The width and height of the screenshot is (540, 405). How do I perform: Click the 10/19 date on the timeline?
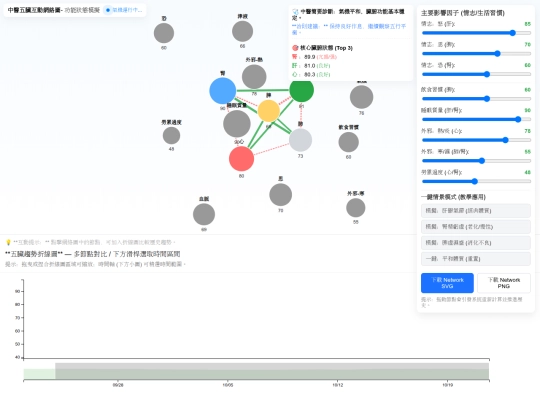(447, 385)
